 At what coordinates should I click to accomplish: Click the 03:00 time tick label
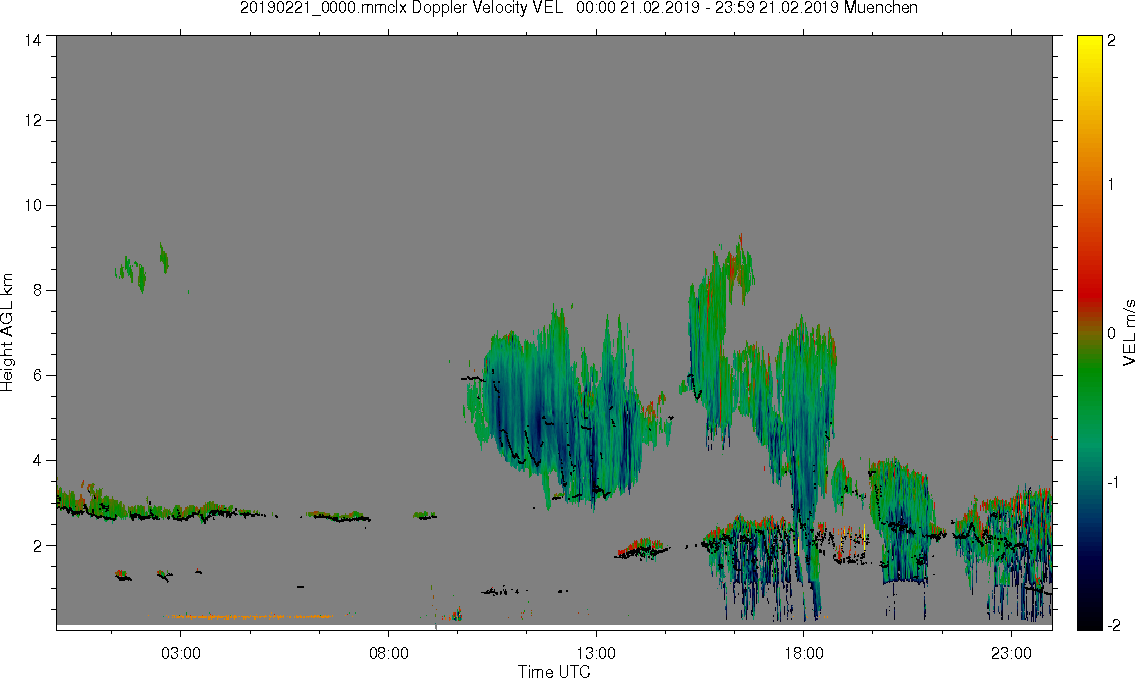[x=180, y=653]
